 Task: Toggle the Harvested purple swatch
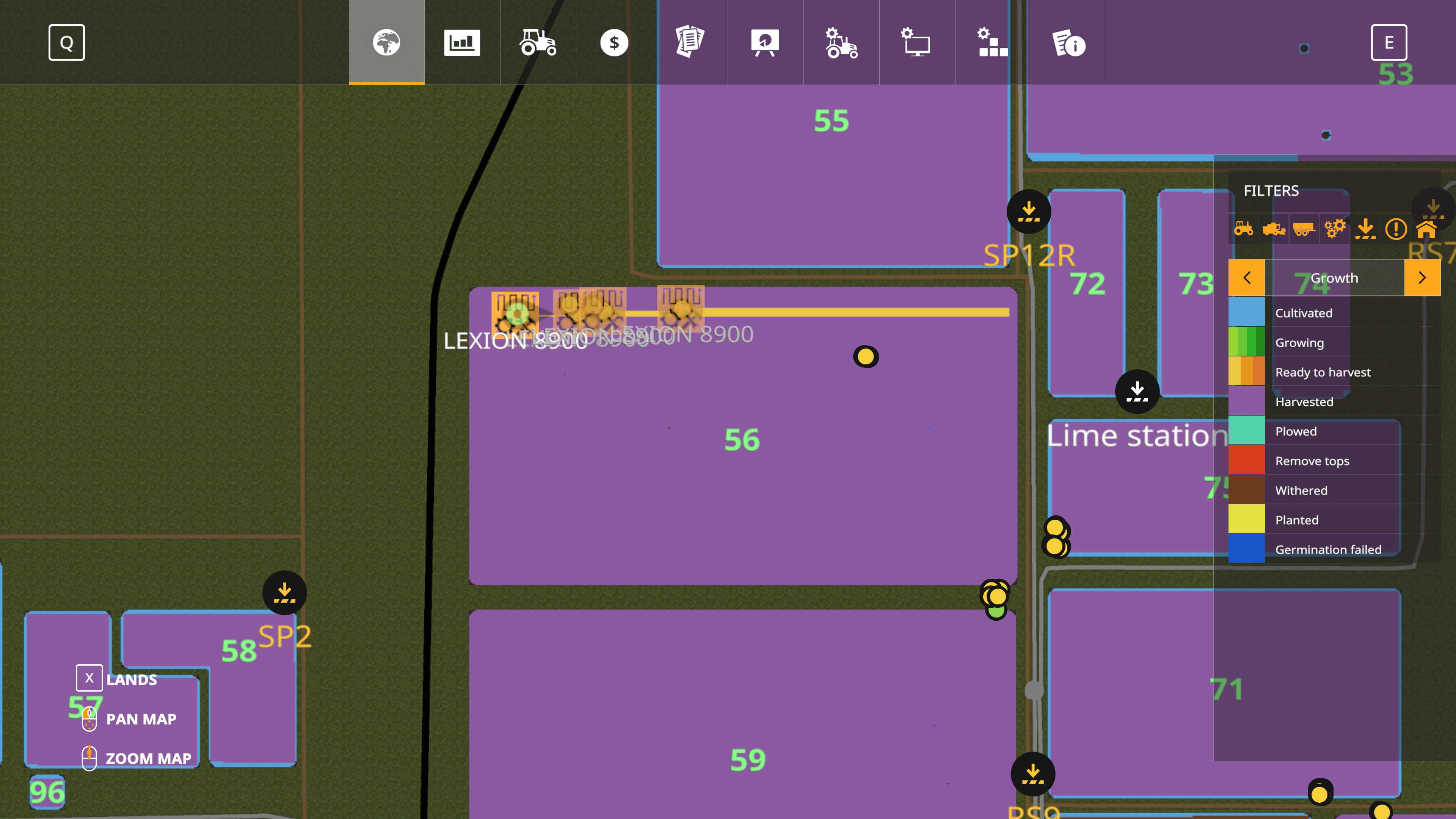(x=1246, y=401)
